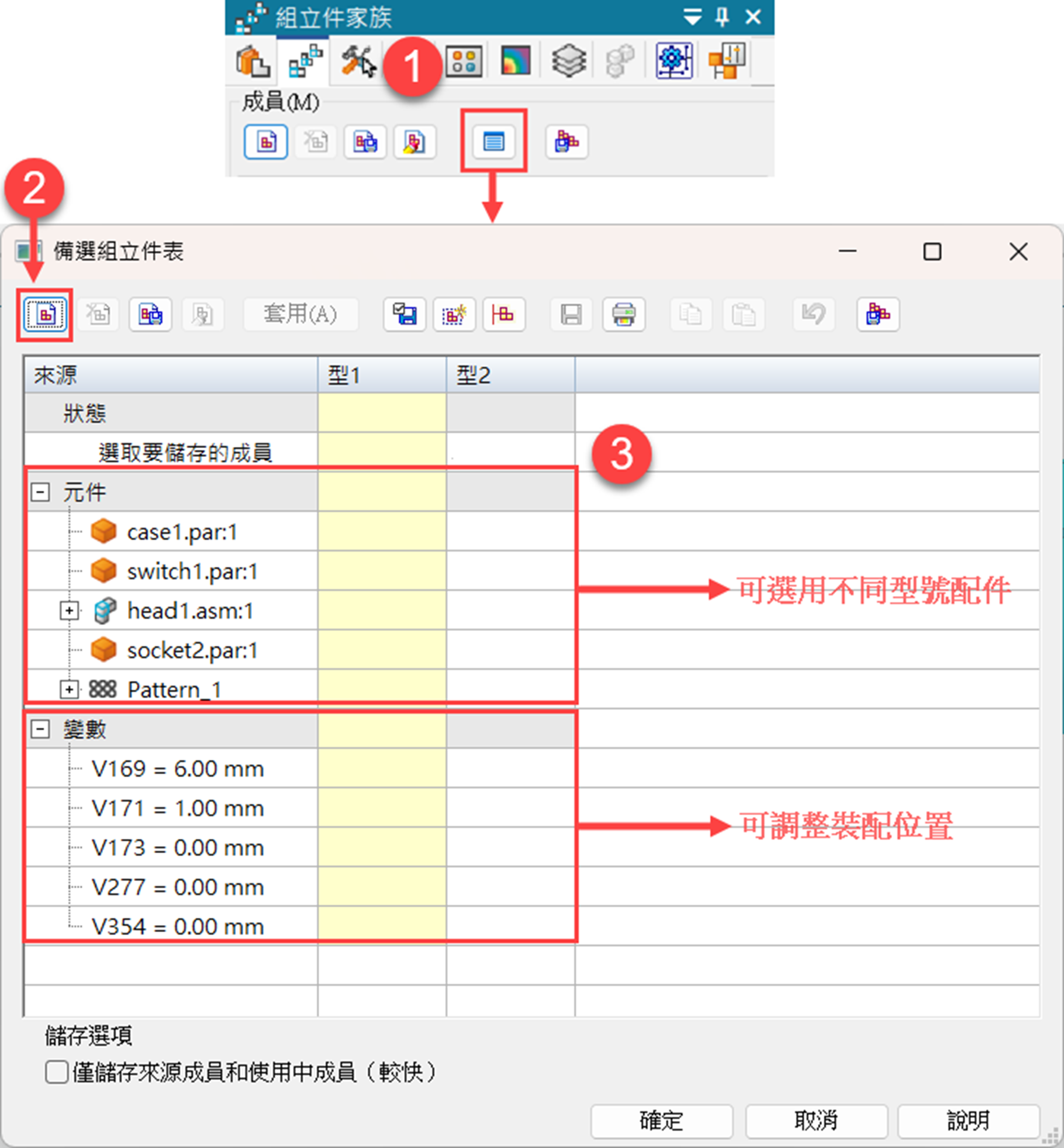
Task: Click the save-checked-members icon with checkbox and disk
Action: point(405,315)
